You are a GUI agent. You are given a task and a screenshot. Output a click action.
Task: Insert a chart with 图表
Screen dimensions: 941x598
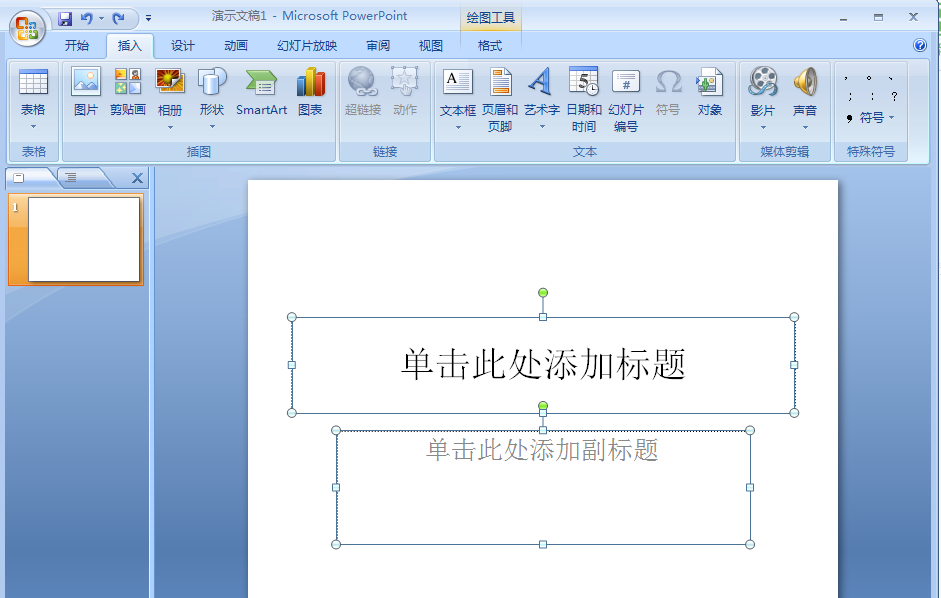tap(310, 92)
